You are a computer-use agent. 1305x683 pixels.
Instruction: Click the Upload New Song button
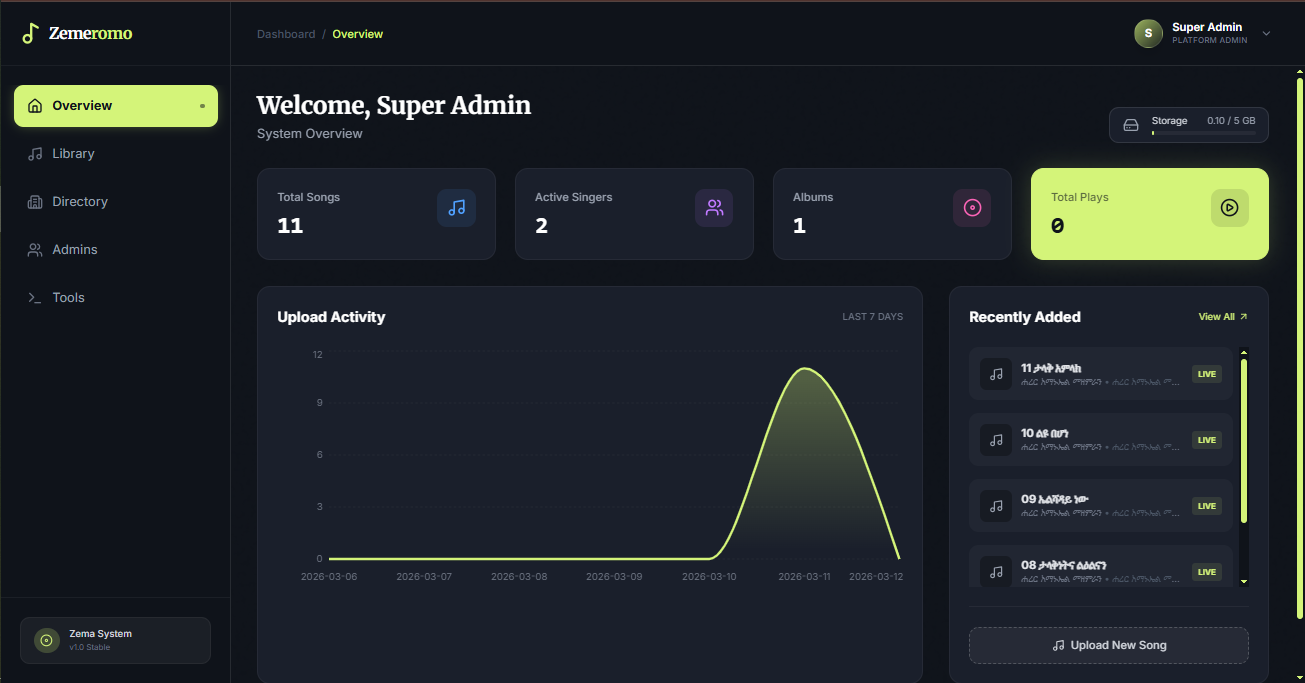point(1109,645)
